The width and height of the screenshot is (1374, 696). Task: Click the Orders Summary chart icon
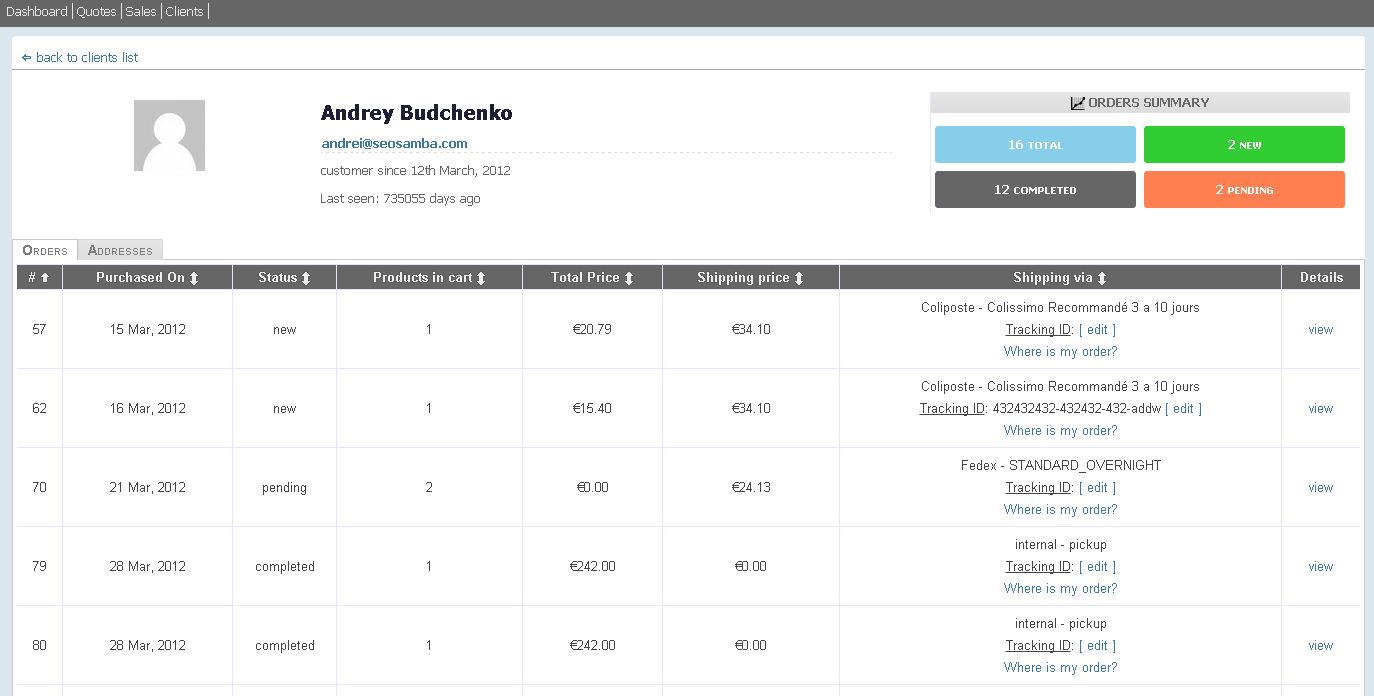1077,103
